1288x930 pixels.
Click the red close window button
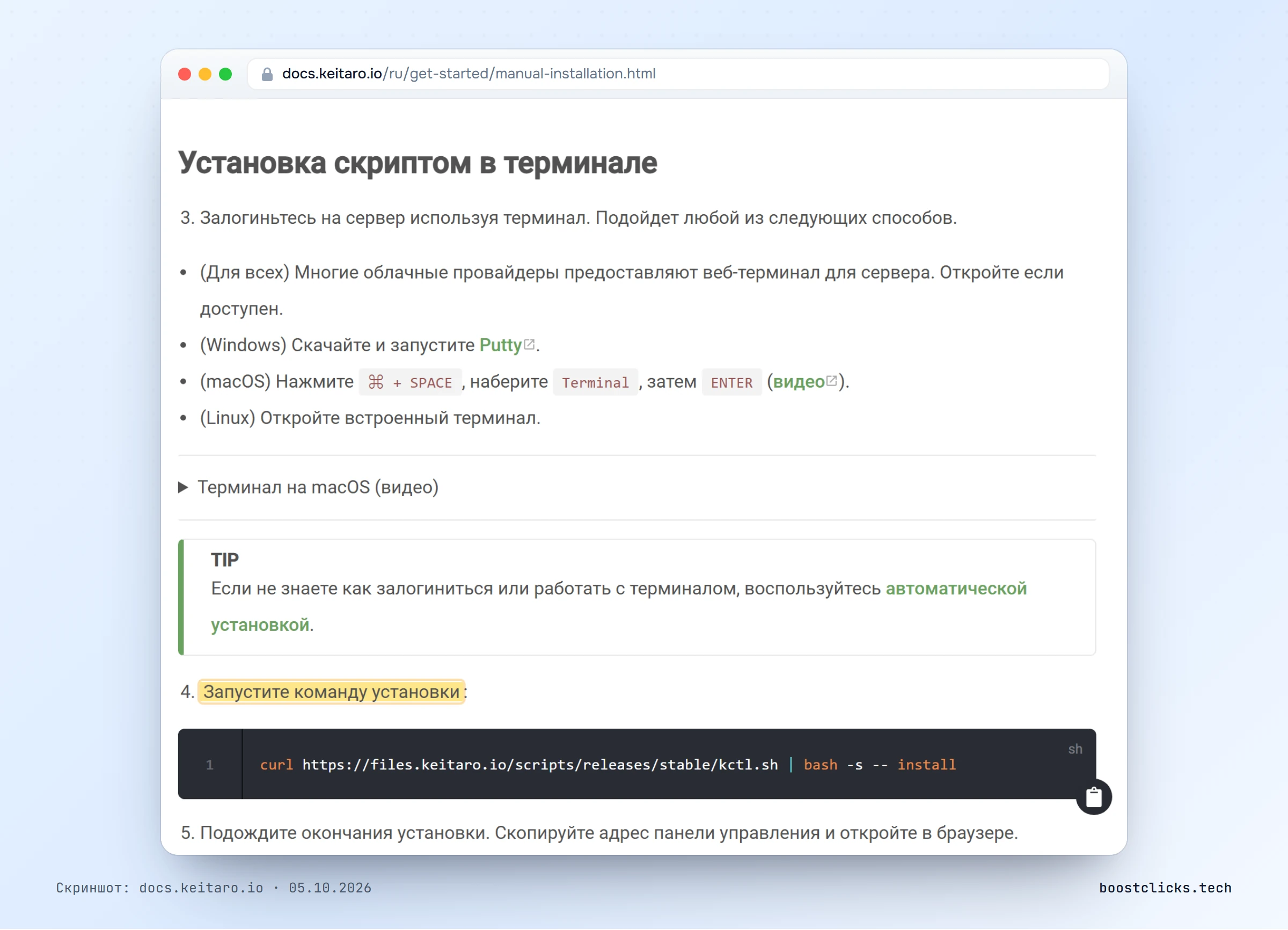click(x=185, y=75)
